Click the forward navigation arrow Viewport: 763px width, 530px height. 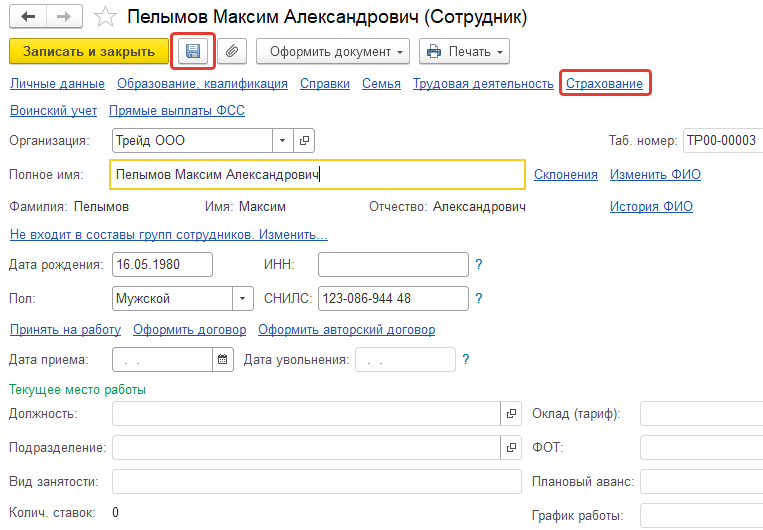(63, 17)
